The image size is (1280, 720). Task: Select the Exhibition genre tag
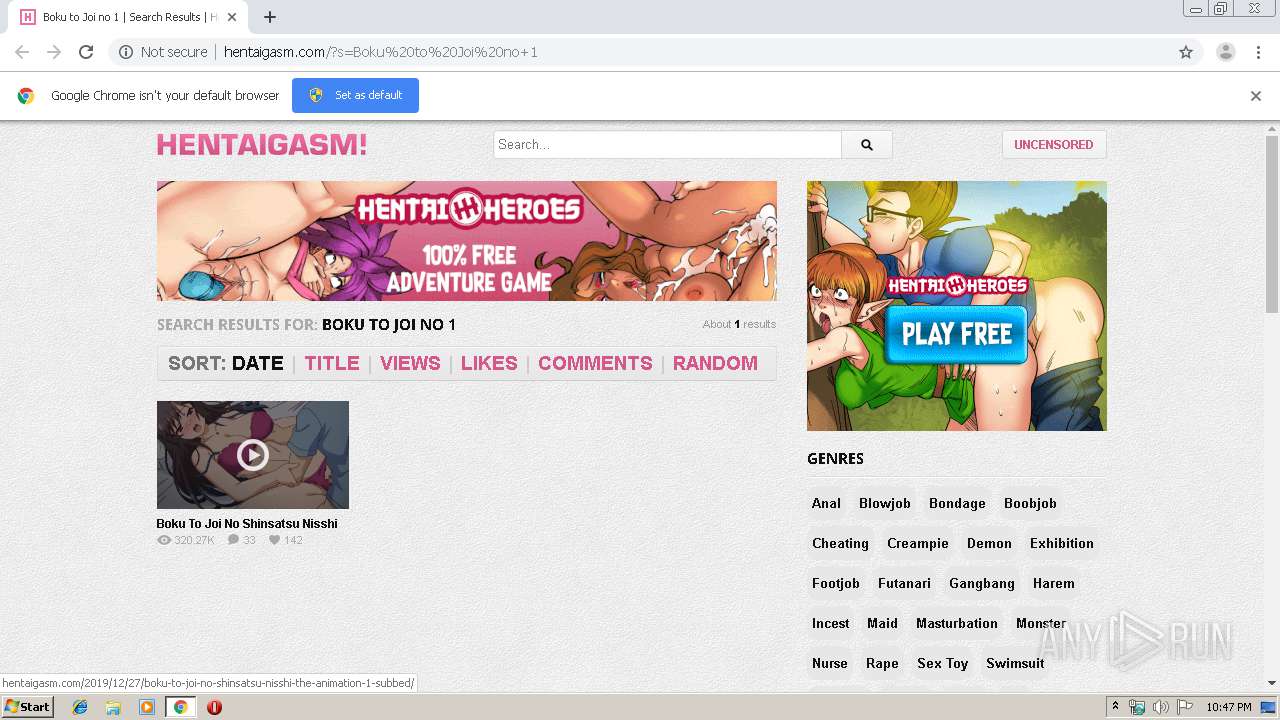tap(1062, 543)
